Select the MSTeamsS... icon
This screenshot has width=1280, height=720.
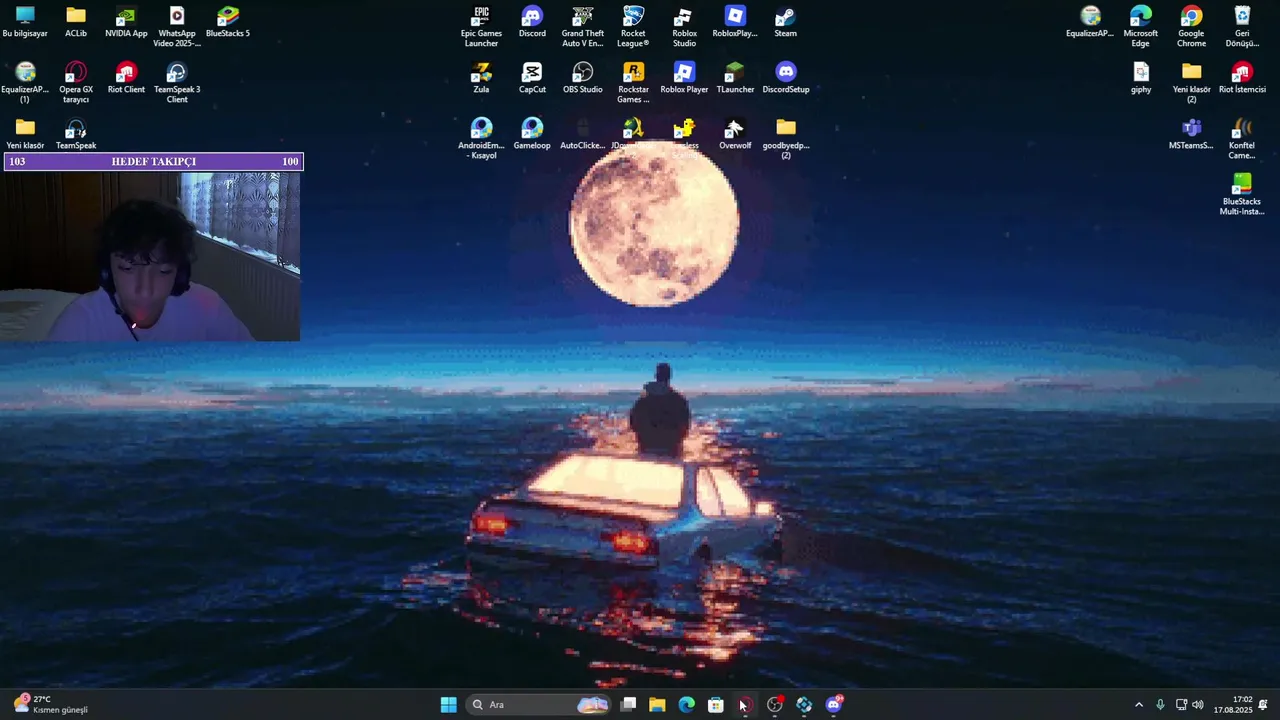1191,134
